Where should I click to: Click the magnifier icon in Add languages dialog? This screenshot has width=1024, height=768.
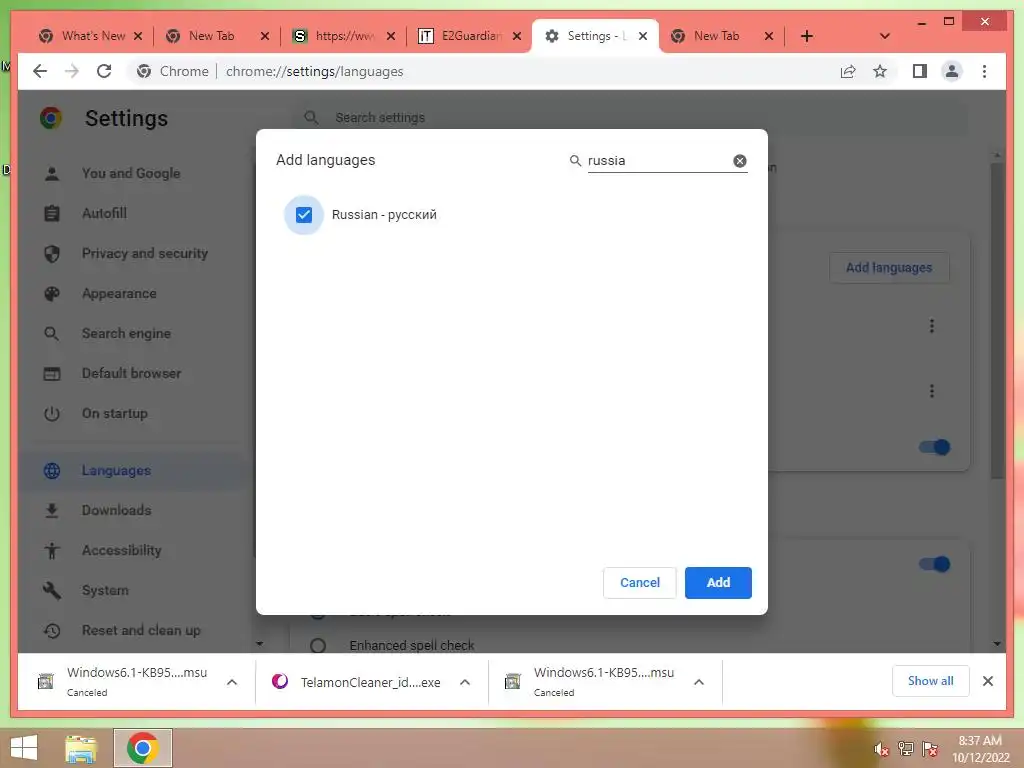pos(575,161)
